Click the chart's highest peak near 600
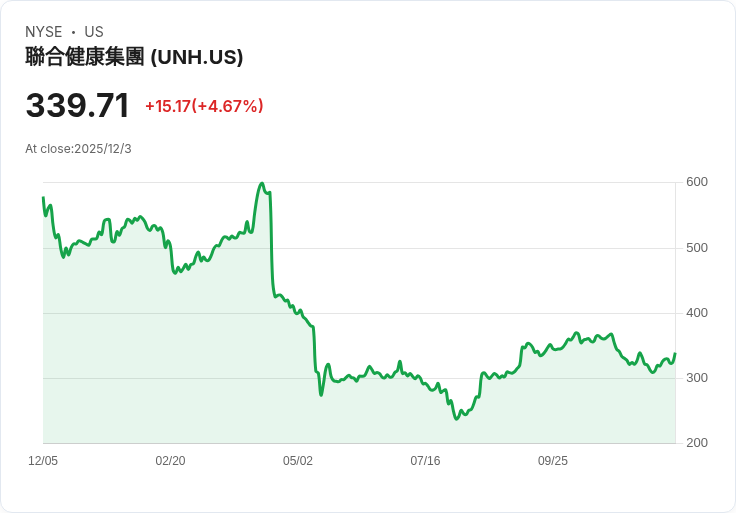 (261, 184)
